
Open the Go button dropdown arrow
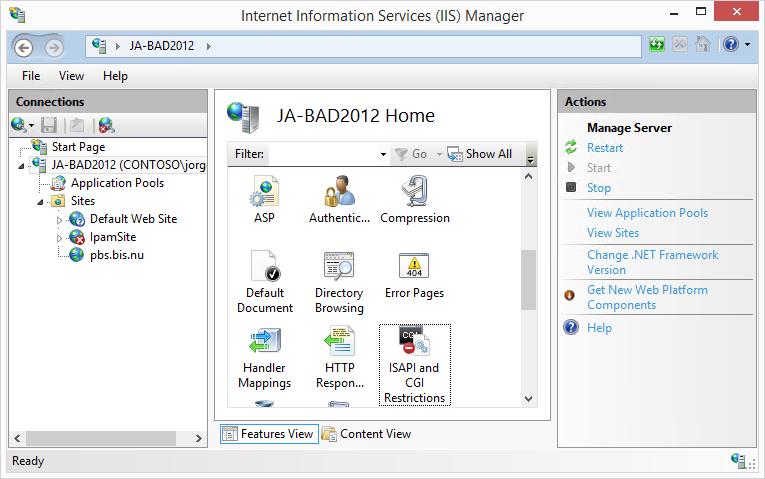tap(439, 155)
